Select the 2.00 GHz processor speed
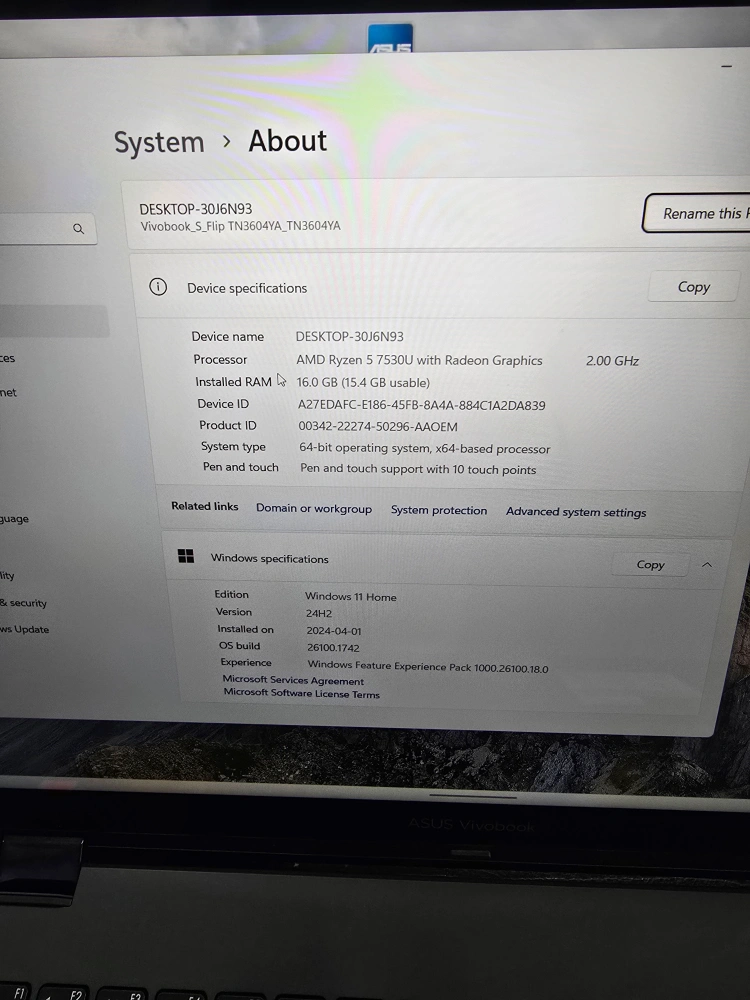Viewport: 750px width, 1000px height. pyautogui.click(x=612, y=361)
